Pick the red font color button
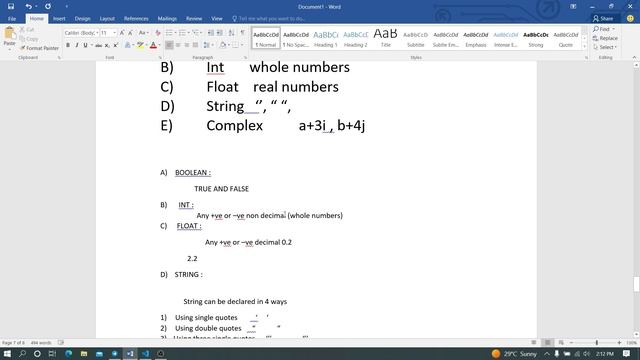The height and width of the screenshot is (360, 640). [x=153, y=45]
